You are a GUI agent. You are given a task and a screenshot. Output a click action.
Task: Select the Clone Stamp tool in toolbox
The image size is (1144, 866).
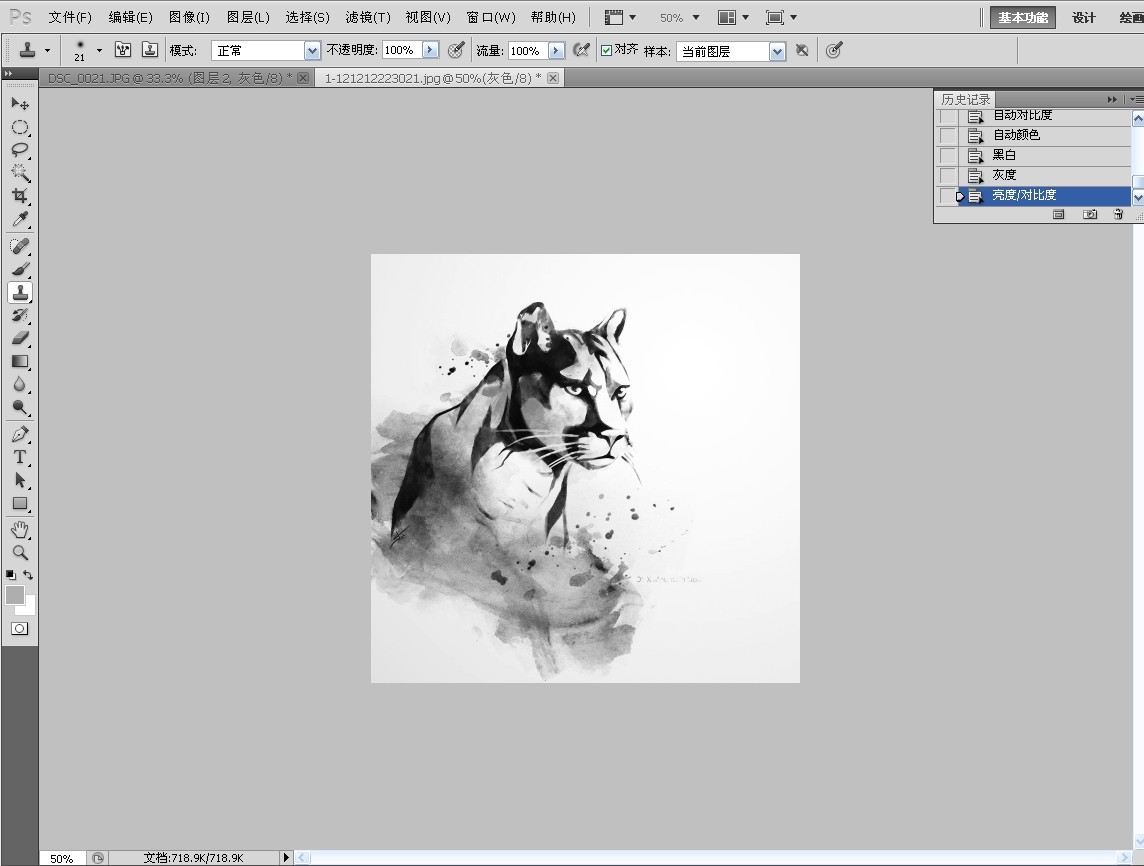[x=20, y=293]
